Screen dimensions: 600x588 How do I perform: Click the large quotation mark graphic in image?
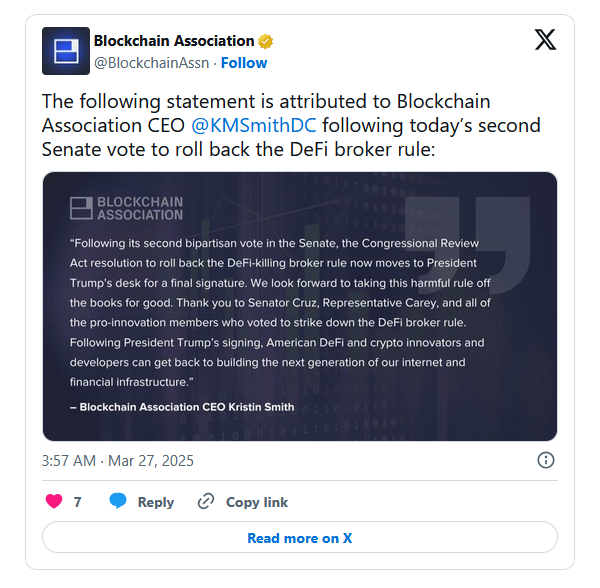point(468,245)
